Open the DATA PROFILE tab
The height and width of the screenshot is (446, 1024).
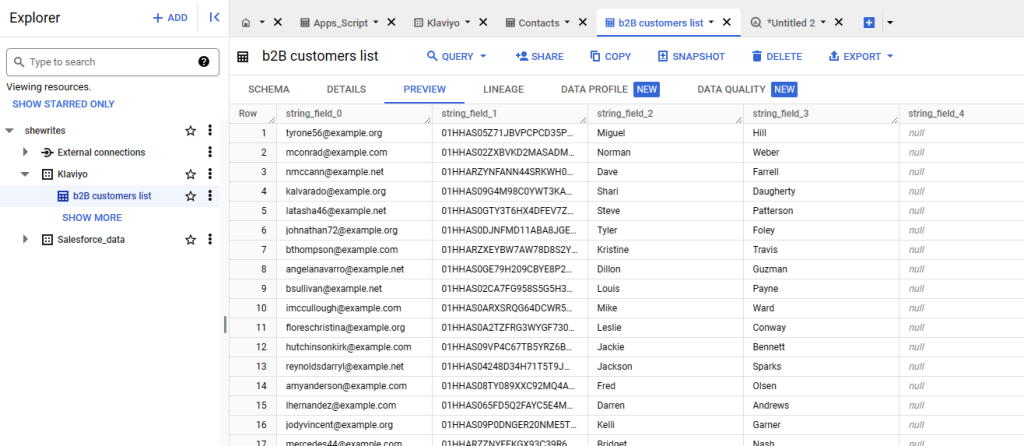[x=610, y=89]
